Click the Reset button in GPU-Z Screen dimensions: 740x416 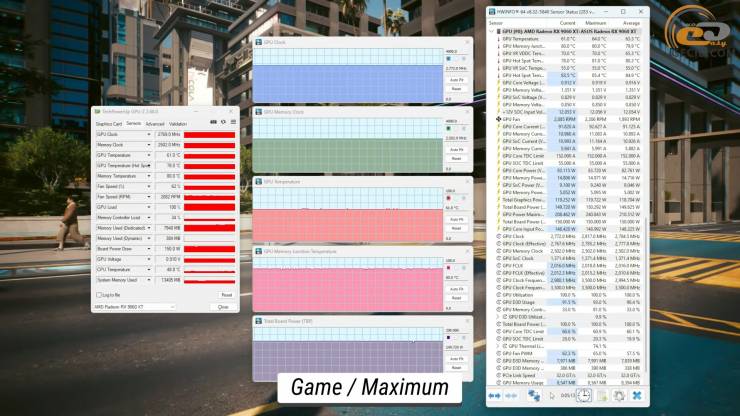[226, 295]
